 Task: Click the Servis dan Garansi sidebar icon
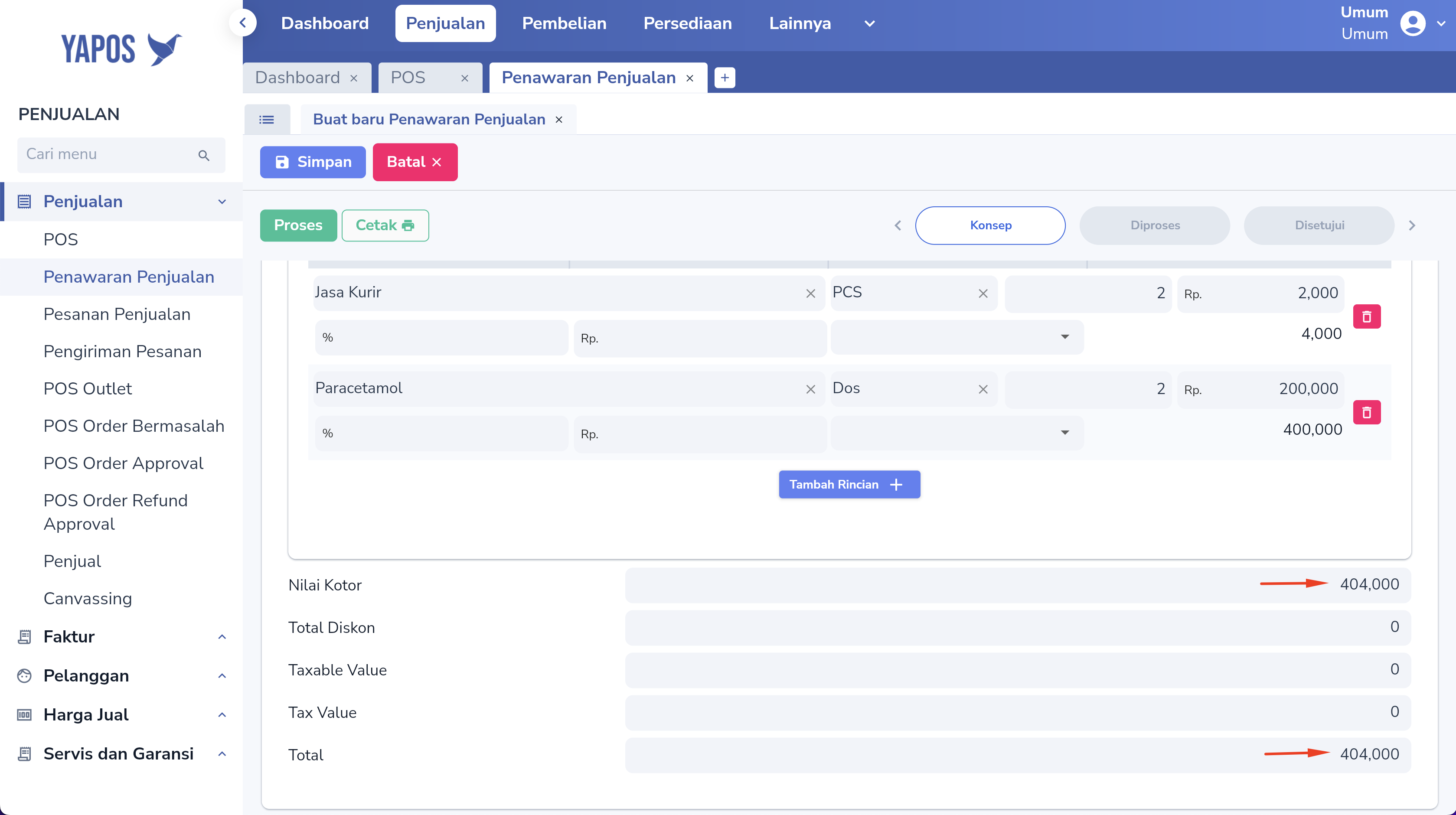click(x=24, y=754)
